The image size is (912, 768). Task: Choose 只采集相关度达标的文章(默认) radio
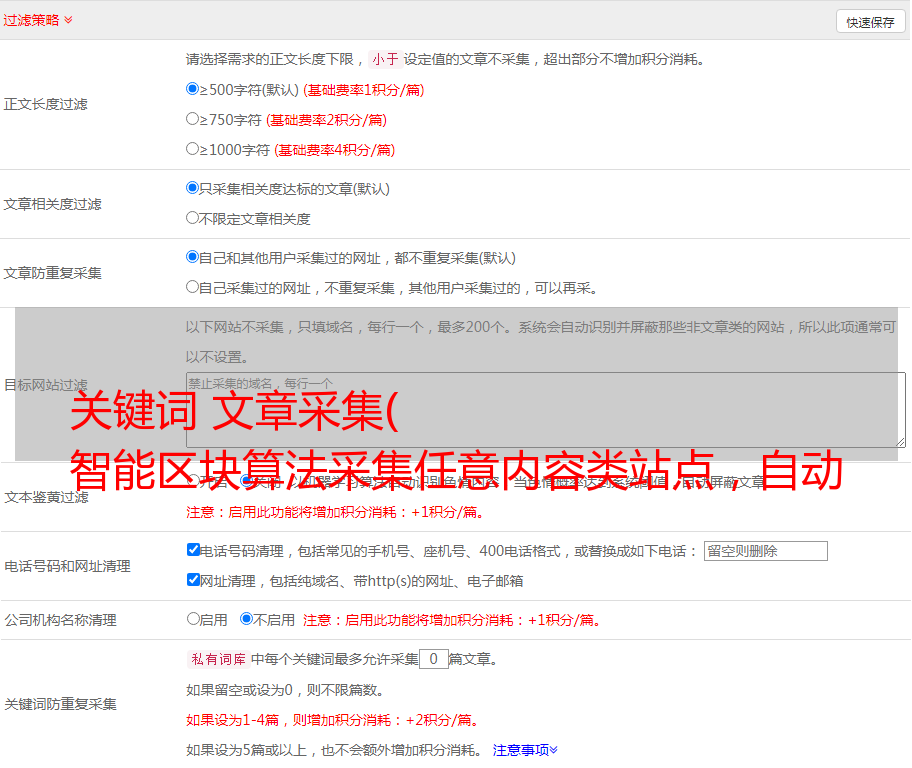pyautogui.click(x=193, y=188)
